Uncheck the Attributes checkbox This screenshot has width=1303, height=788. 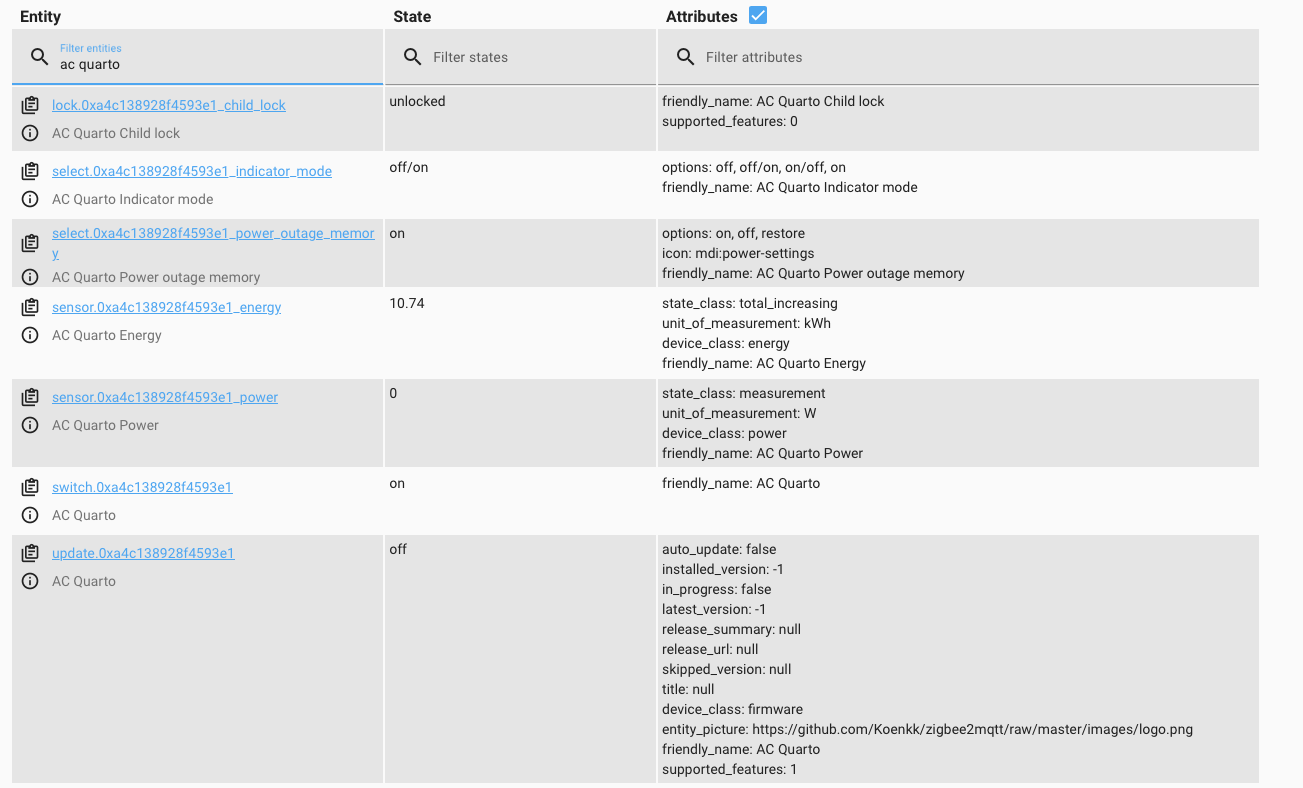(x=758, y=15)
